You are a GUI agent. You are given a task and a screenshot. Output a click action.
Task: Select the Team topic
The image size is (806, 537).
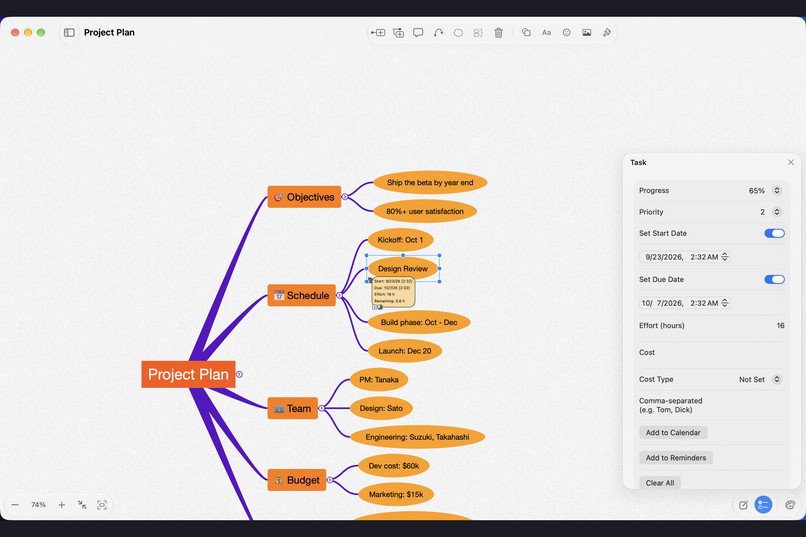(x=292, y=409)
